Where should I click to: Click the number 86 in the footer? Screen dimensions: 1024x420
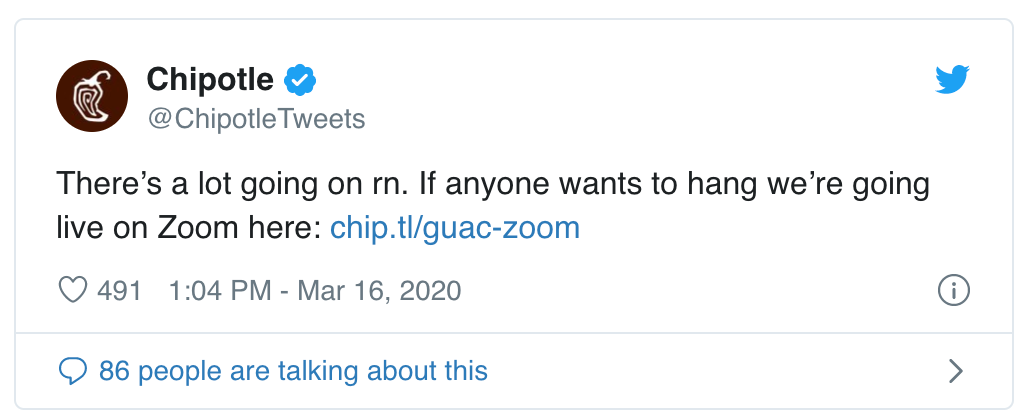pos(114,371)
